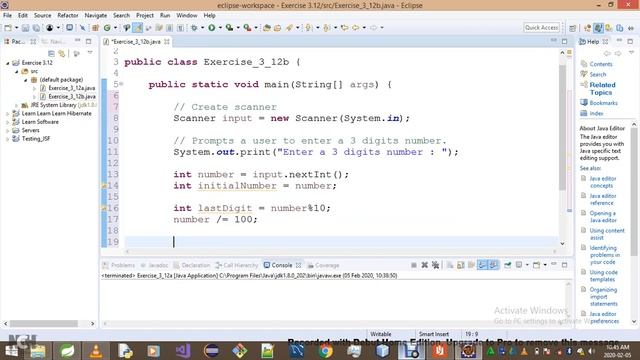The height and width of the screenshot is (360, 640).
Task: Expand the Servers project
Action: click(7, 131)
